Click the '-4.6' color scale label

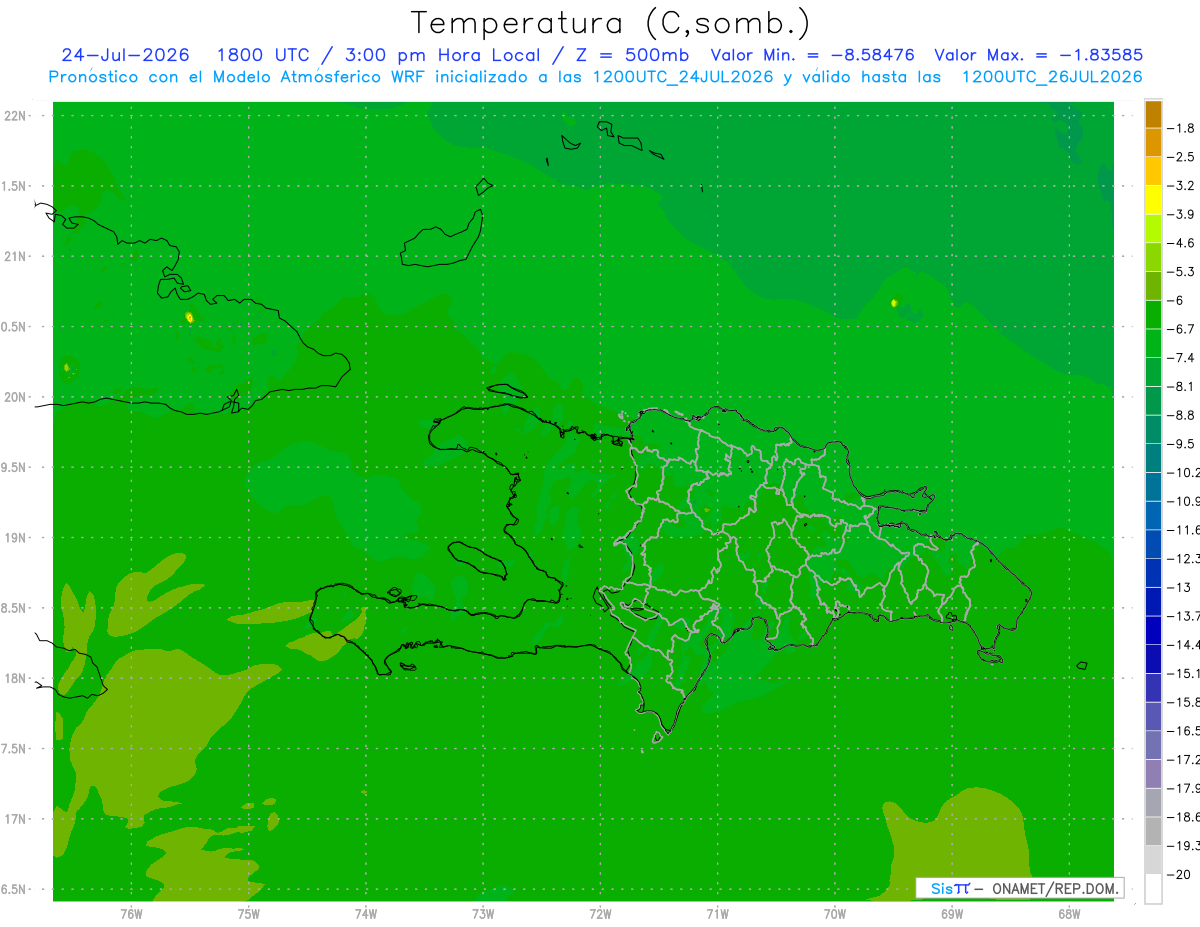pos(1181,243)
